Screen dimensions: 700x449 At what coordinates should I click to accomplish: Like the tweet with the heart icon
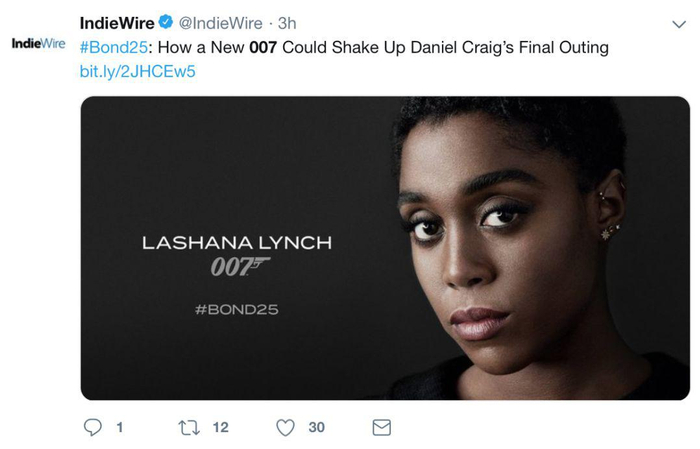[x=286, y=427]
